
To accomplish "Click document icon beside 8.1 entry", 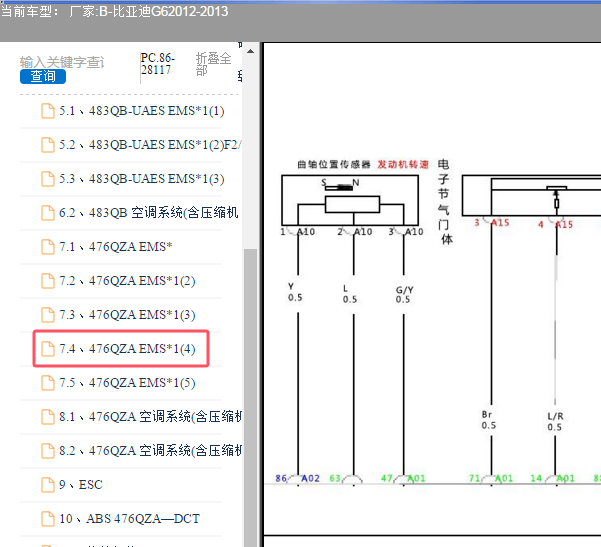I will 48,417.
